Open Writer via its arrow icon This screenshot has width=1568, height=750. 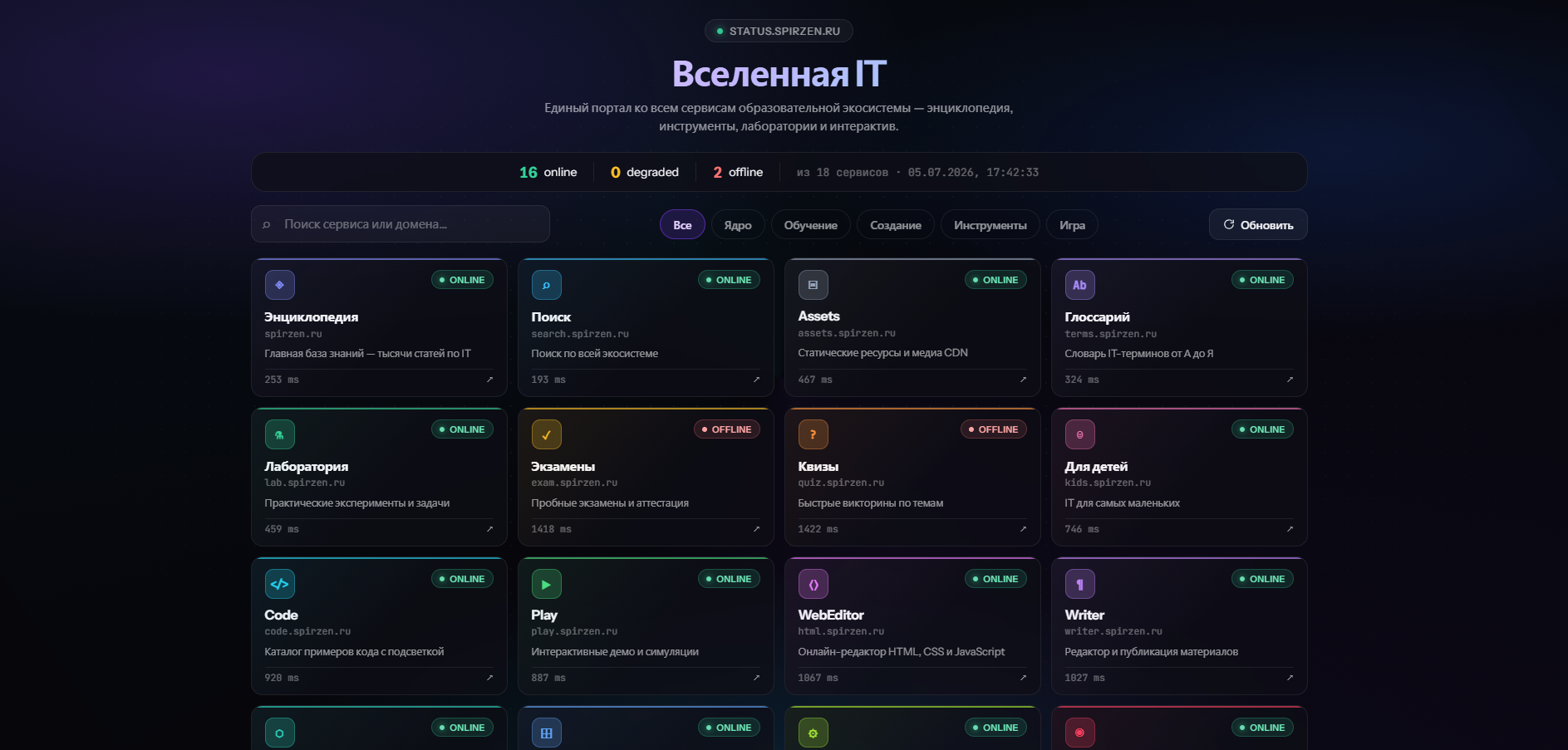(1290, 678)
